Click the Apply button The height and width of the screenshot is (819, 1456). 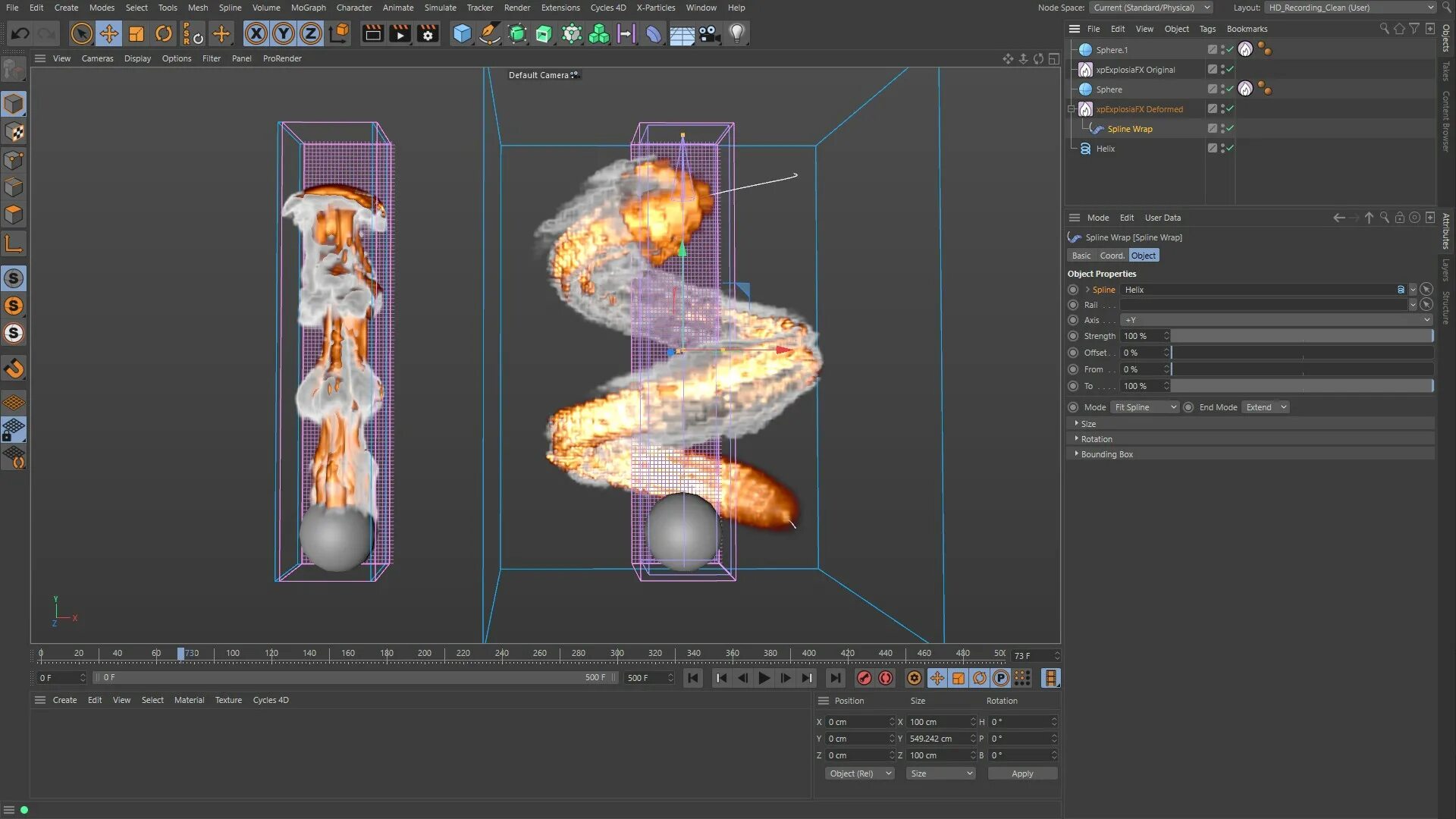point(1021,773)
